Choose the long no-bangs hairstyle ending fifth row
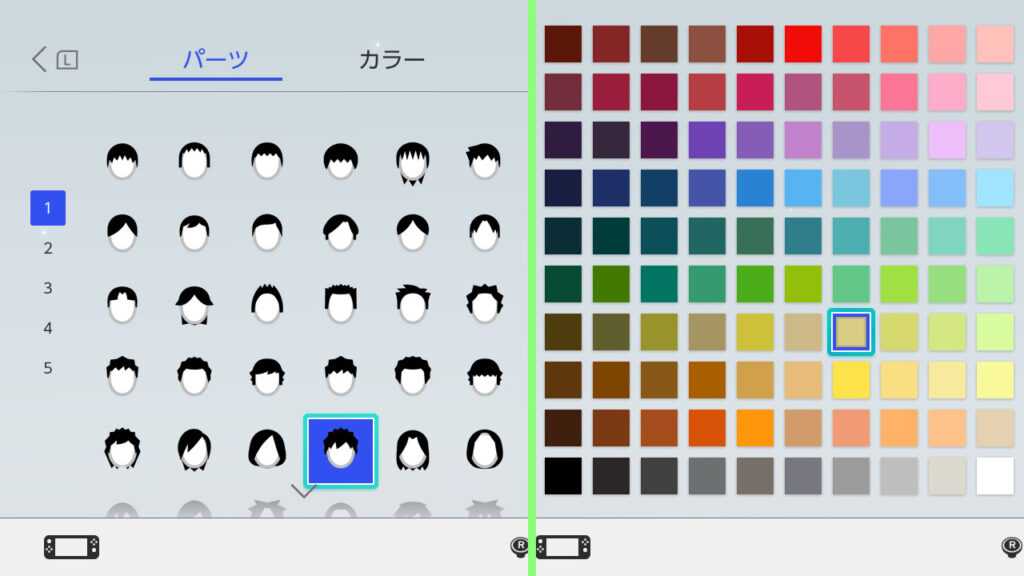 point(485,449)
